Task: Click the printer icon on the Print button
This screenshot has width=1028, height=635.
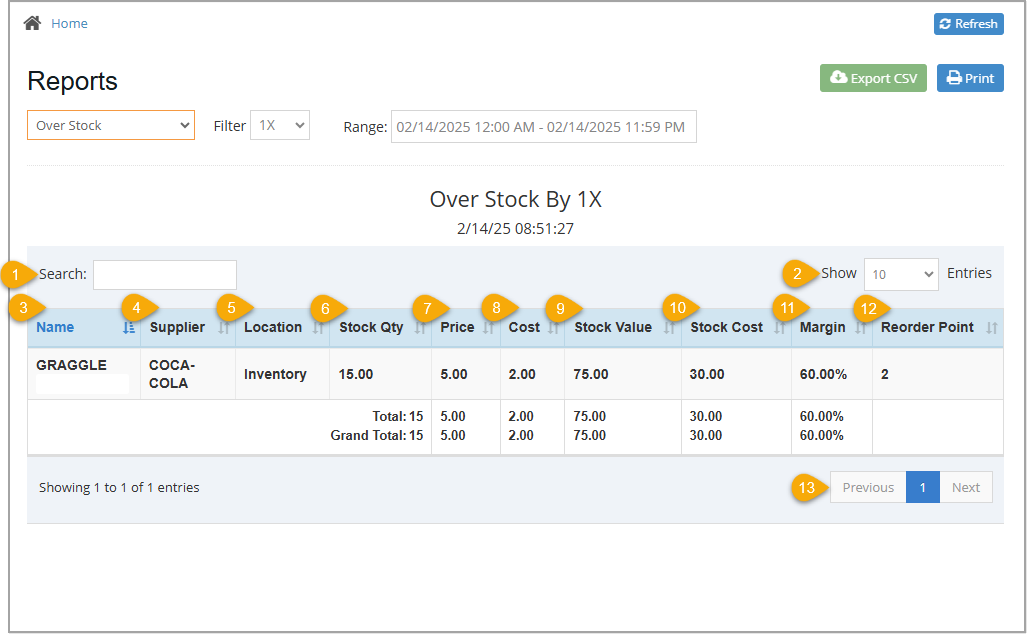Action: pyautogui.click(x=953, y=77)
